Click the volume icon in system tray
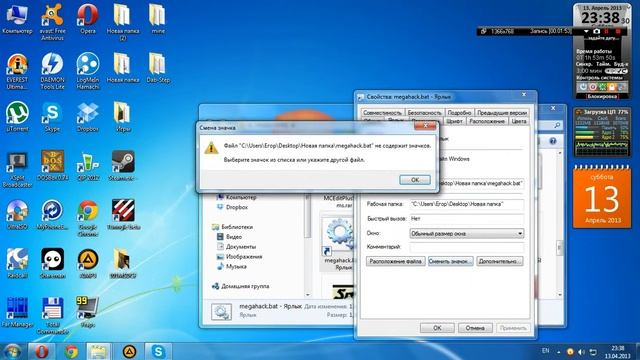640x360 pixels. pyautogui.click(x=581, y=352)
